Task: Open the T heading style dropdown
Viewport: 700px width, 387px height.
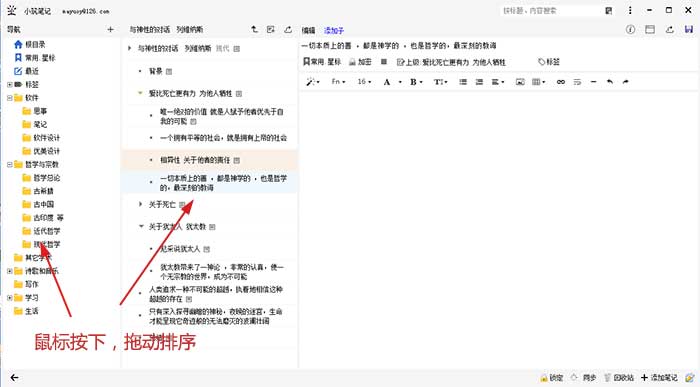Action: coord(440,82)
